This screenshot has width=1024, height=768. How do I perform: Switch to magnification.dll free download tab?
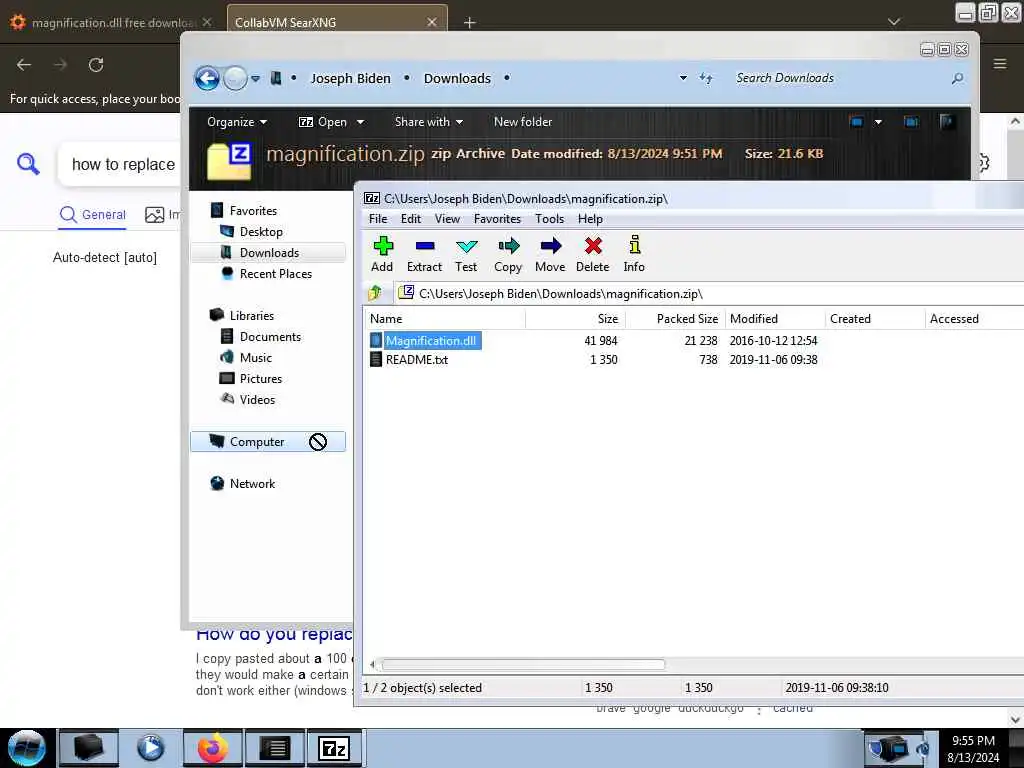[112, 23]
